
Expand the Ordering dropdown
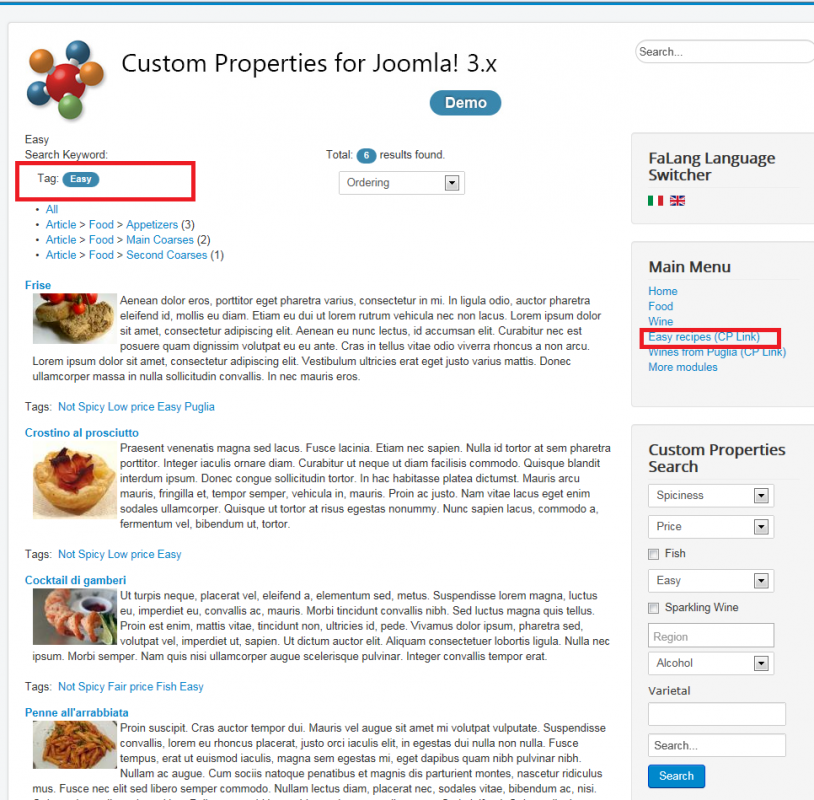401,183
